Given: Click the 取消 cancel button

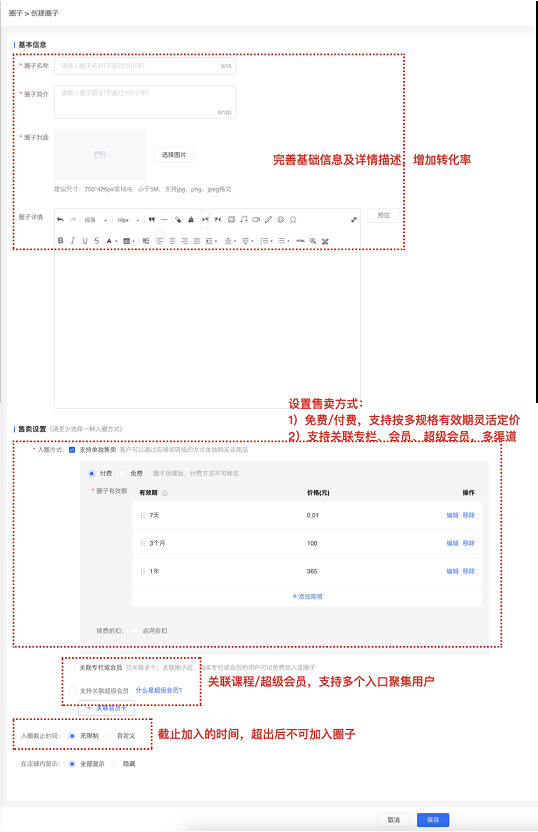Looking at the screenshot, I should click(394, 820).
